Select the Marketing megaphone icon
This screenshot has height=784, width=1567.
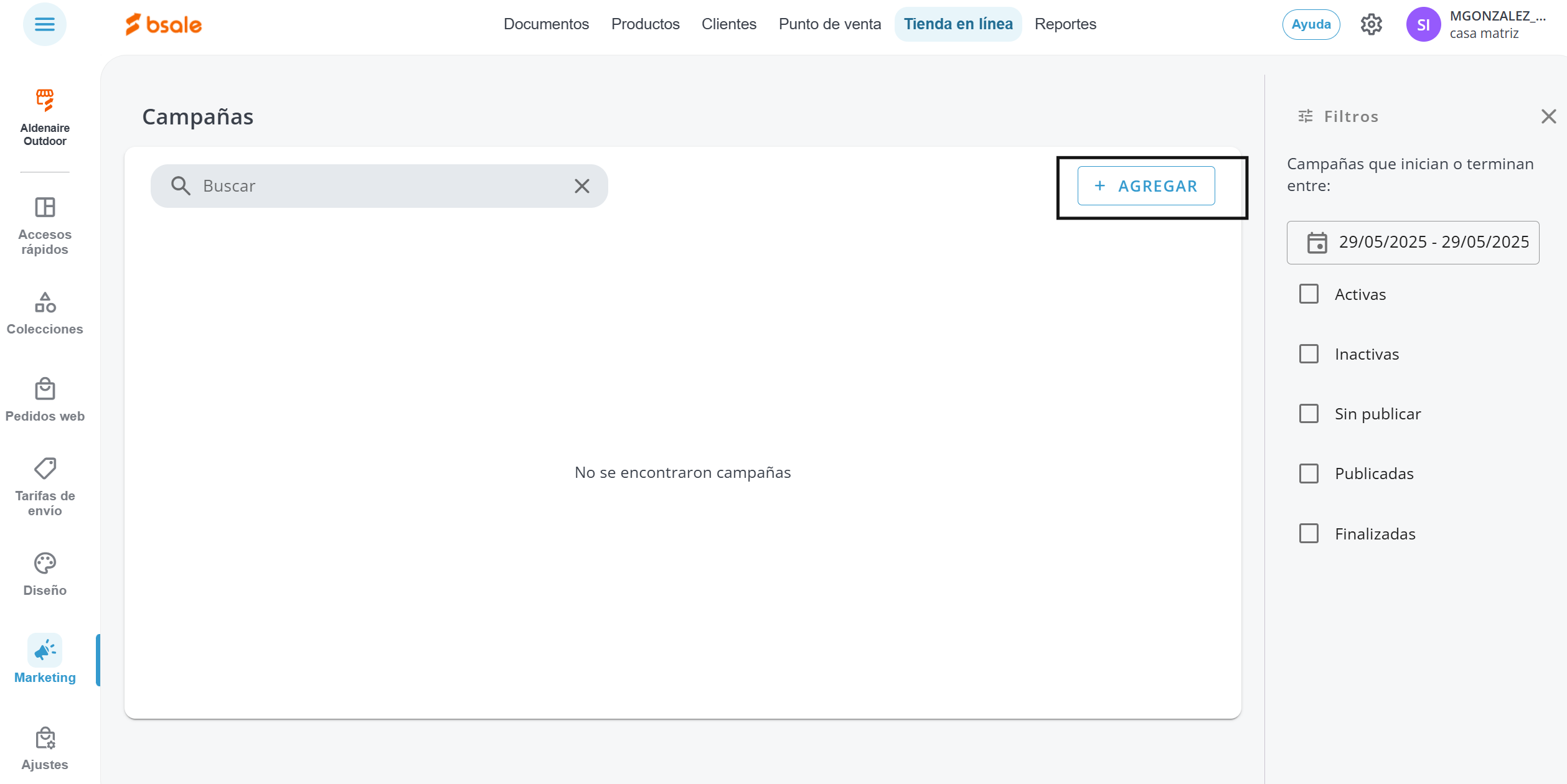(45, 650)
